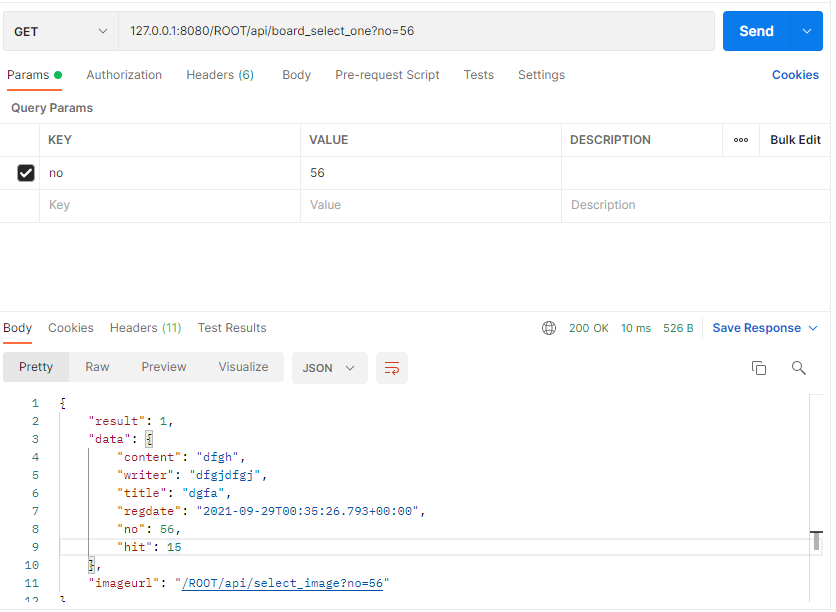
Task: Switch to the request Body tab
Action: pos(296,75)
